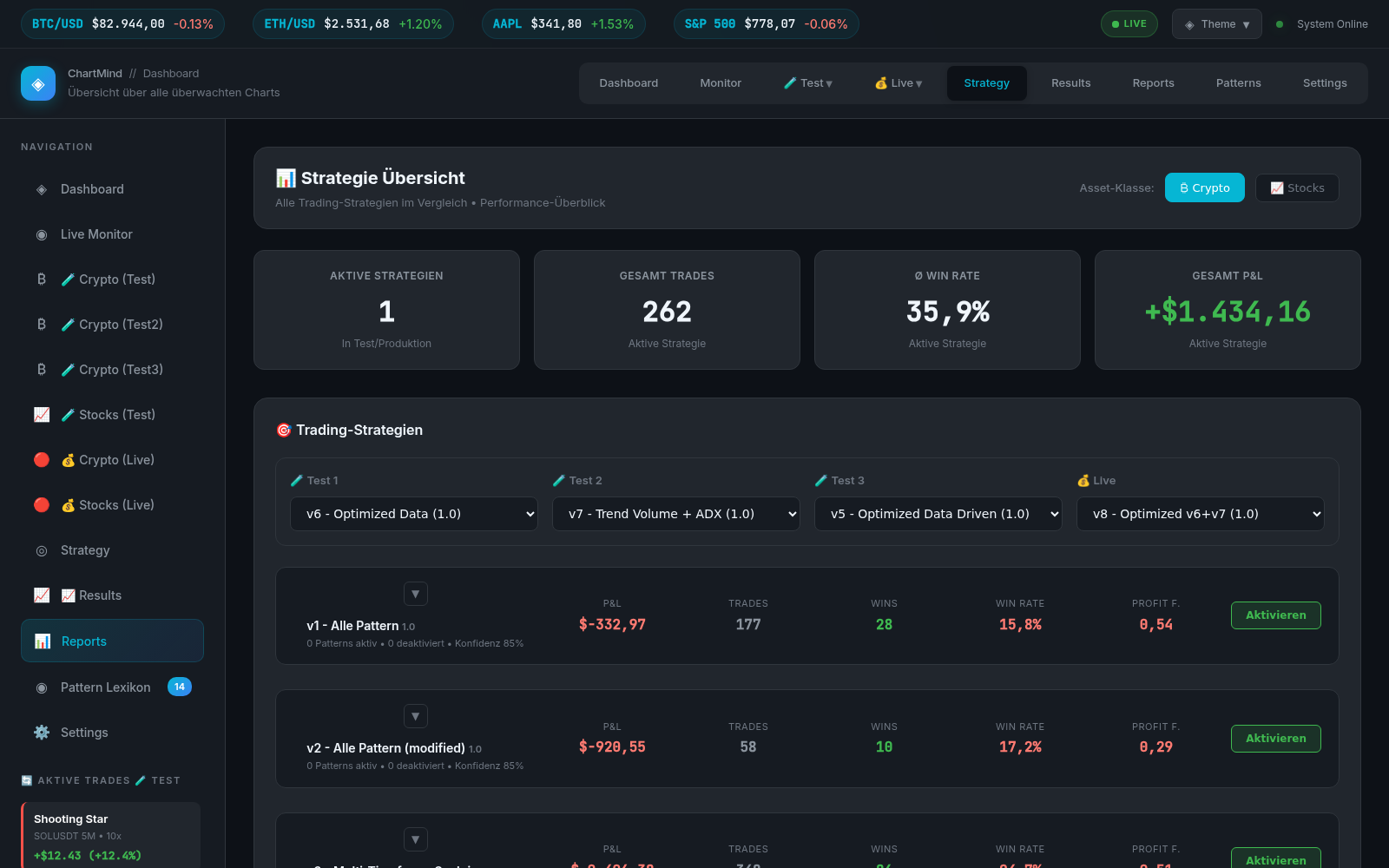Open the Live strategy dropdown
This screenshot has height=868, width=1389.
1201,514
